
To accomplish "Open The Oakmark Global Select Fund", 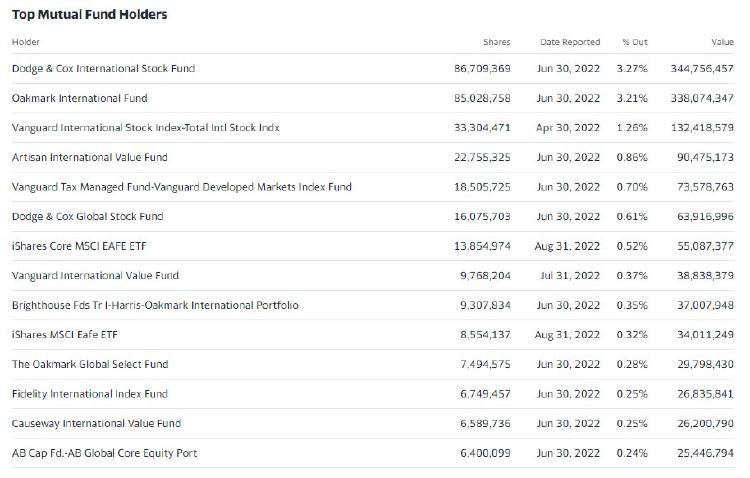I will (90, 364).
